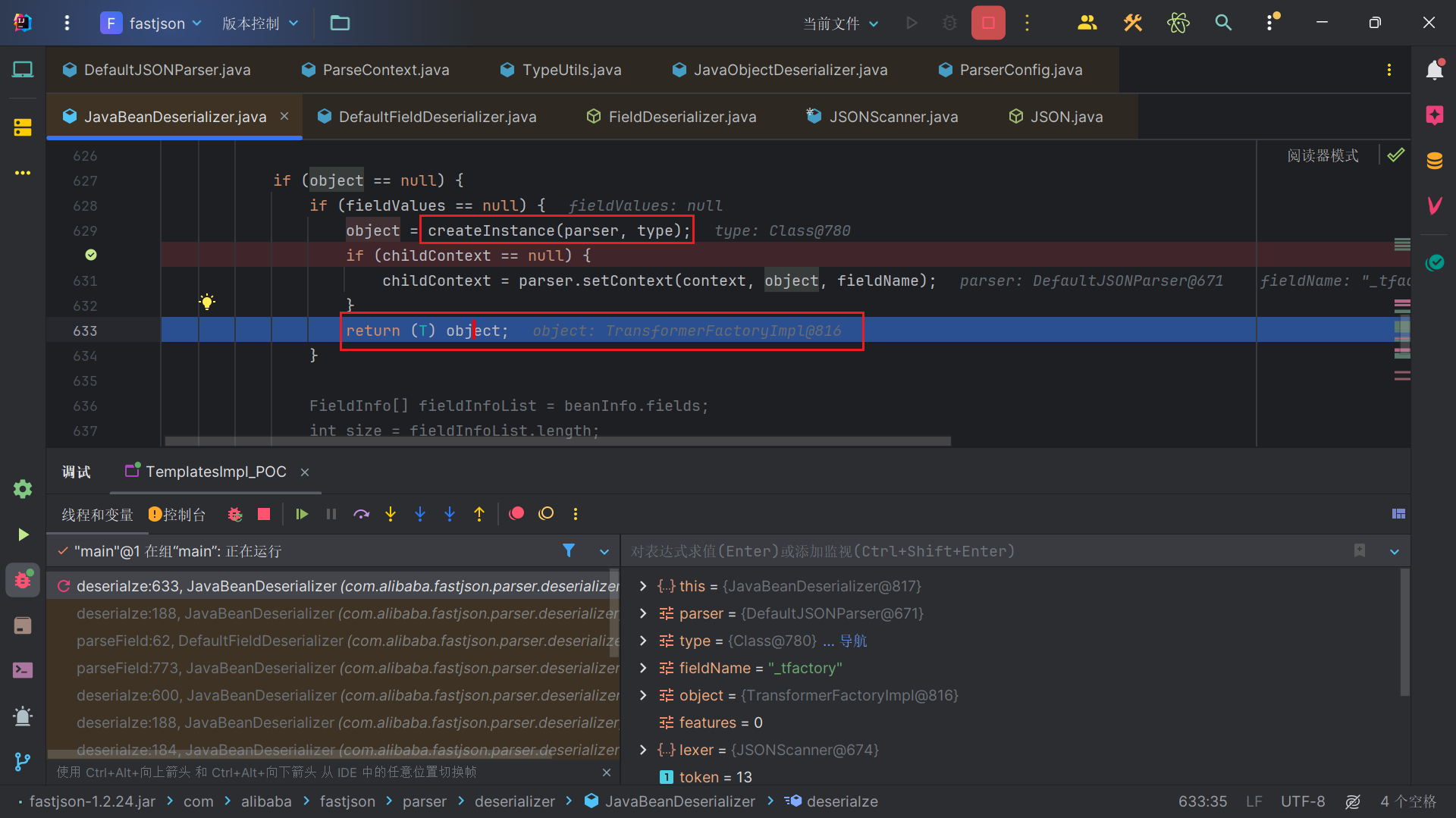
Task: Rerun debug session bug icon
Action: 235,514
